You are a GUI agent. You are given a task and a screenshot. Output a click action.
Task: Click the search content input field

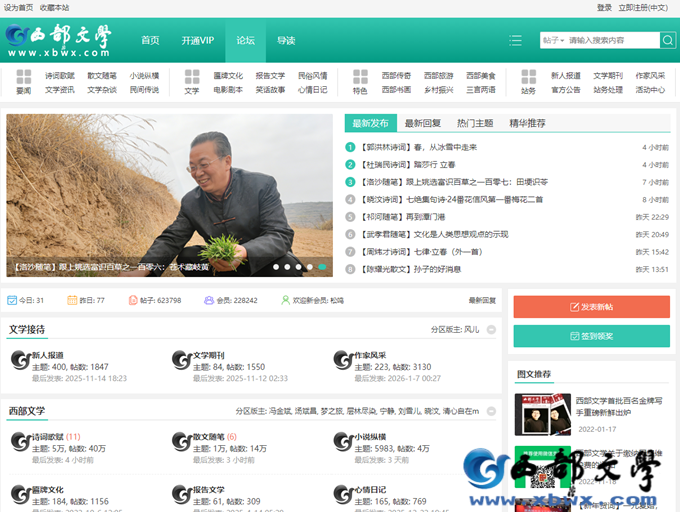click(x=612, y=40)
